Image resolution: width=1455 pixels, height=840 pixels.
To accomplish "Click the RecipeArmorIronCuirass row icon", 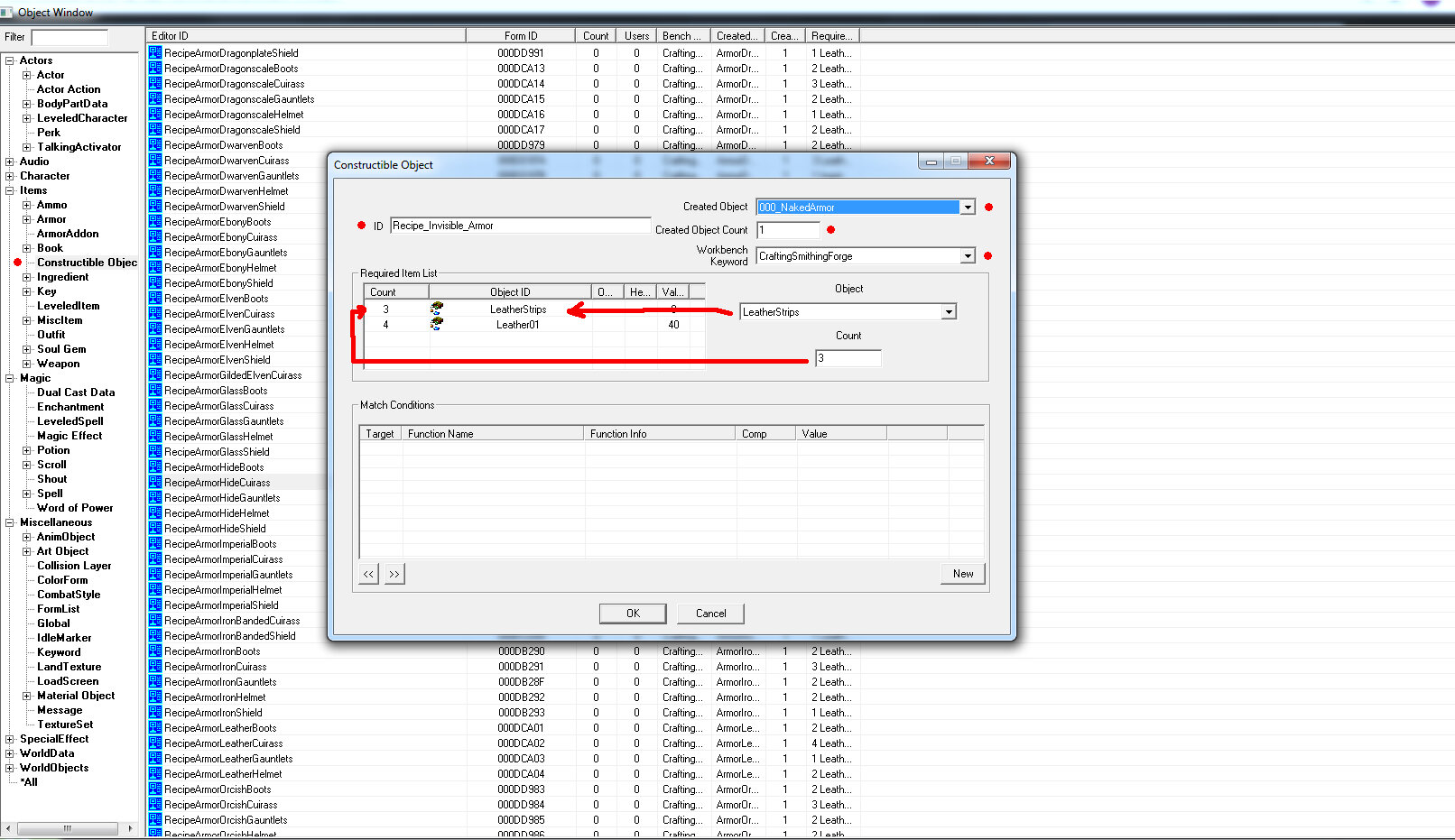I will pos(155,667).
